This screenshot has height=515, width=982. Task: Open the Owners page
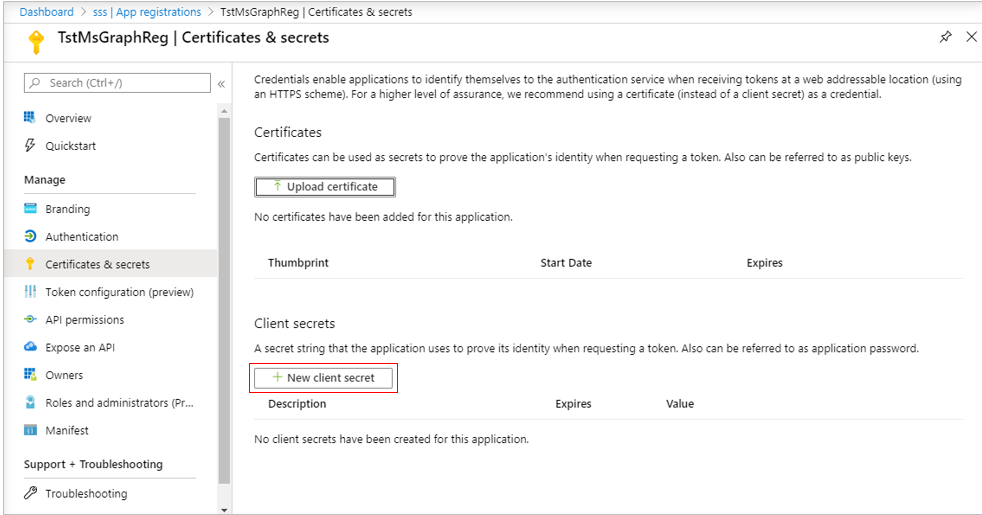[x=64, y=375]
